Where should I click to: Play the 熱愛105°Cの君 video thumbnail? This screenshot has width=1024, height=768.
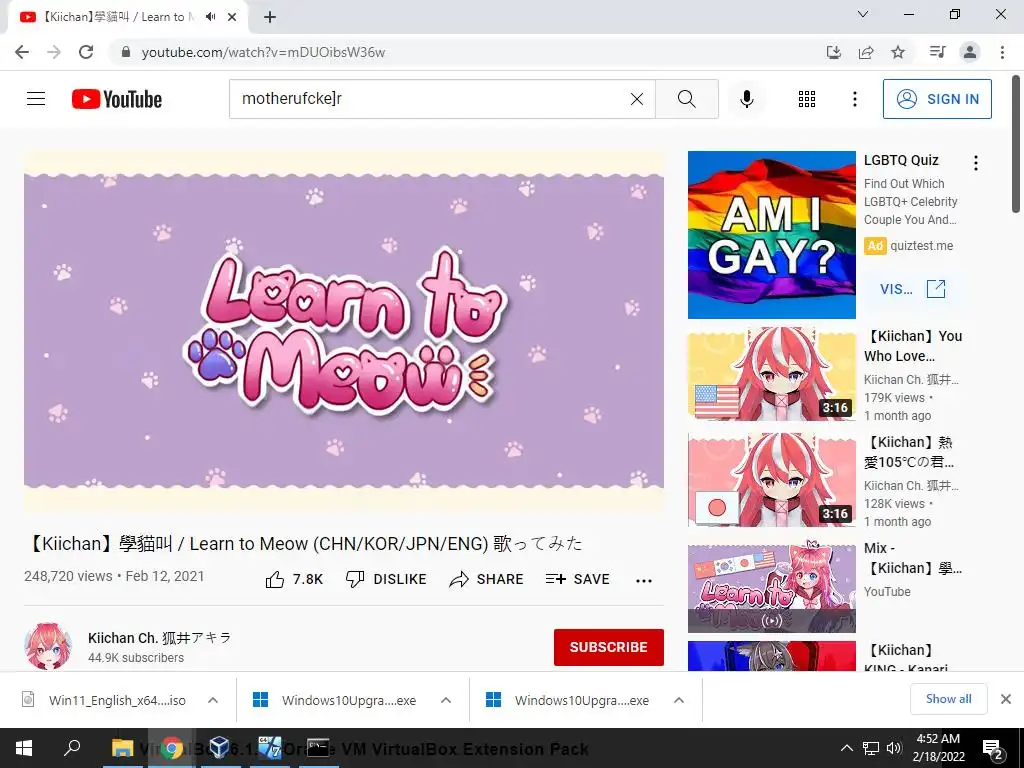pyautogui.click(x=771, y=479)
